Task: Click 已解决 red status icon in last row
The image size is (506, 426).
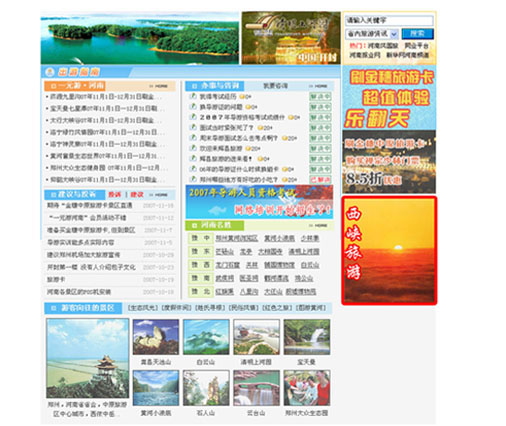Action: [320, 180]
